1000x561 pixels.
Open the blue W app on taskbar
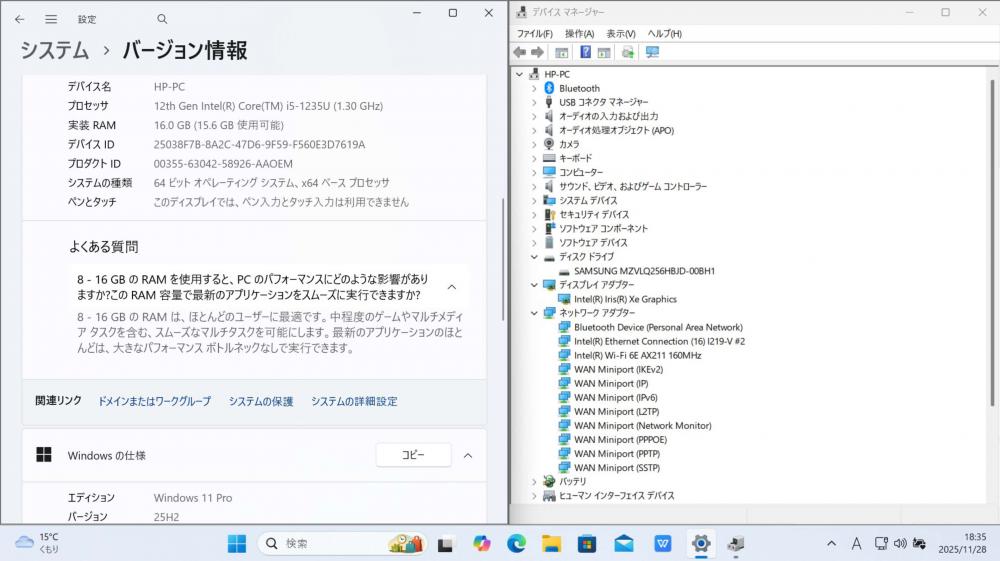tap(663, 544)
